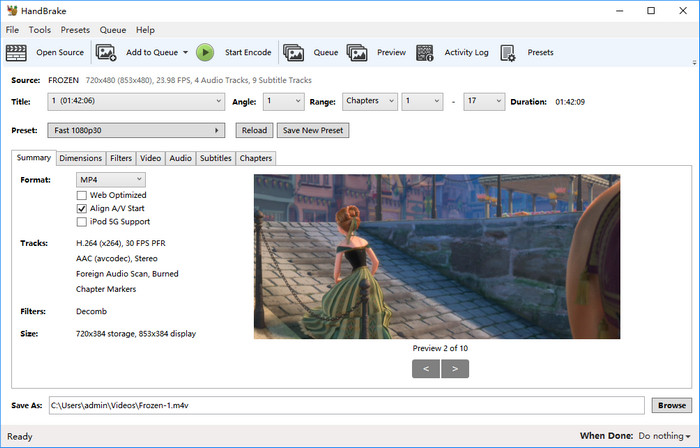The image size is (700, 448).
Task: Open the Fast 1080p30 preset selector
Action: [x=136, y=130]
